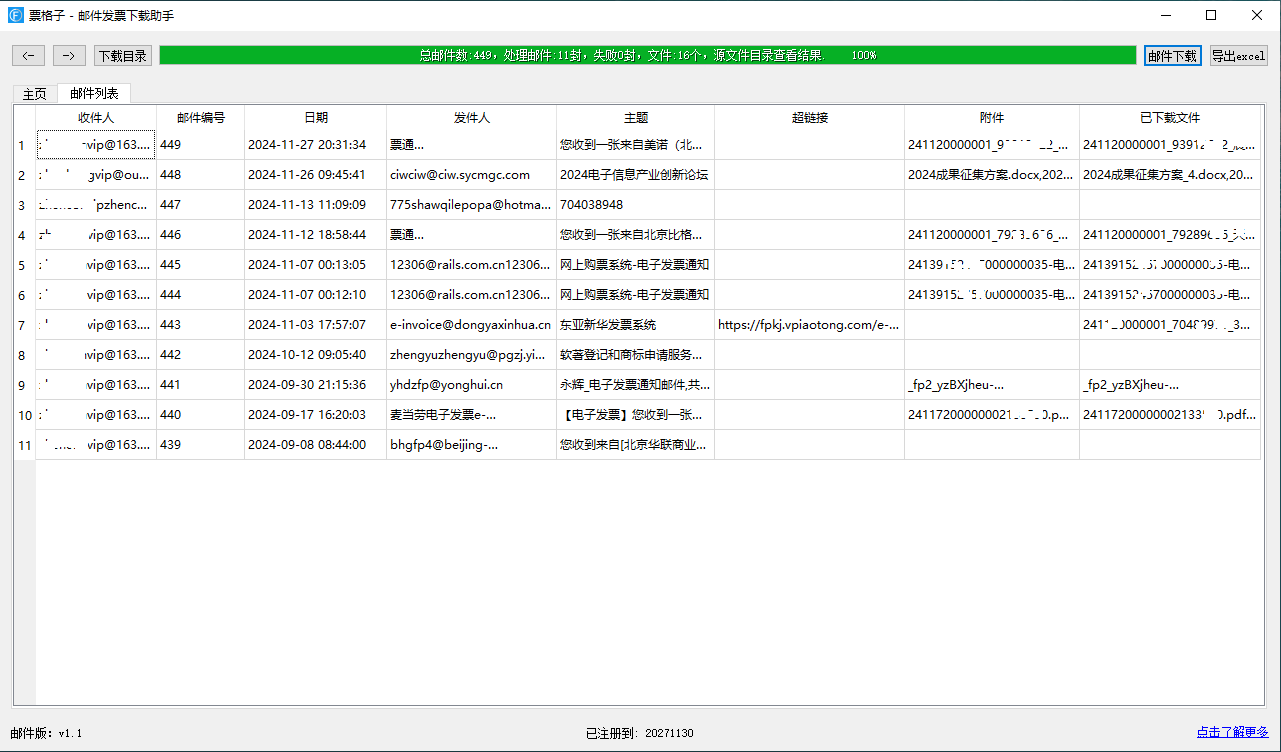
Task: Click subject 2024电子信息产业创新论坛
Action: [635, 175]
